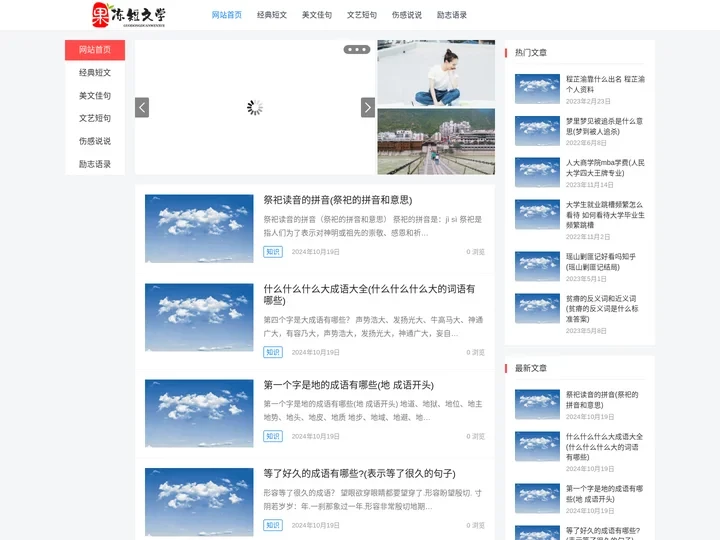The image size is (720, 540).
Task: Click date 2023年11月14日 under 人大商学院 article
Action: (589, 185)
